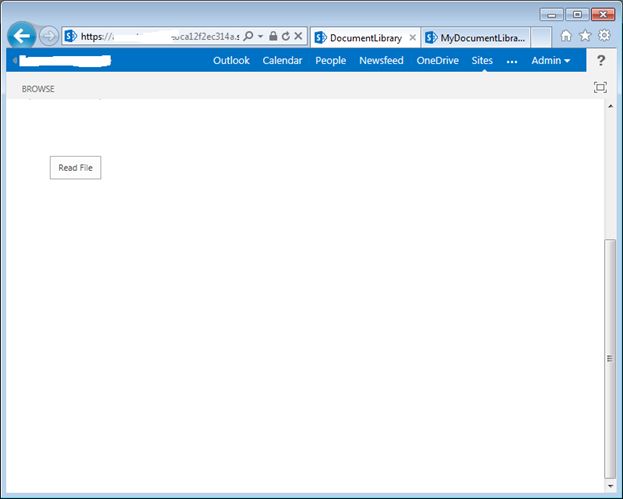Click the scrollbar down arrow
Screen dimensions: 623x499
(610, 486)
